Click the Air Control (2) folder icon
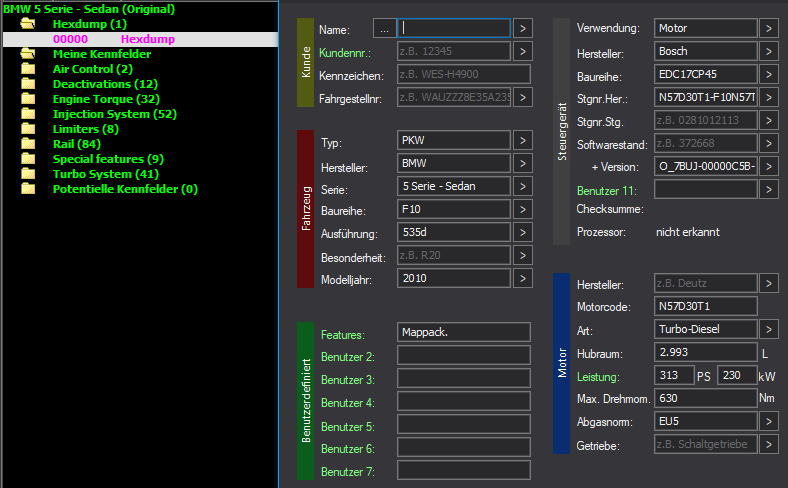 (x=28, y=69)
